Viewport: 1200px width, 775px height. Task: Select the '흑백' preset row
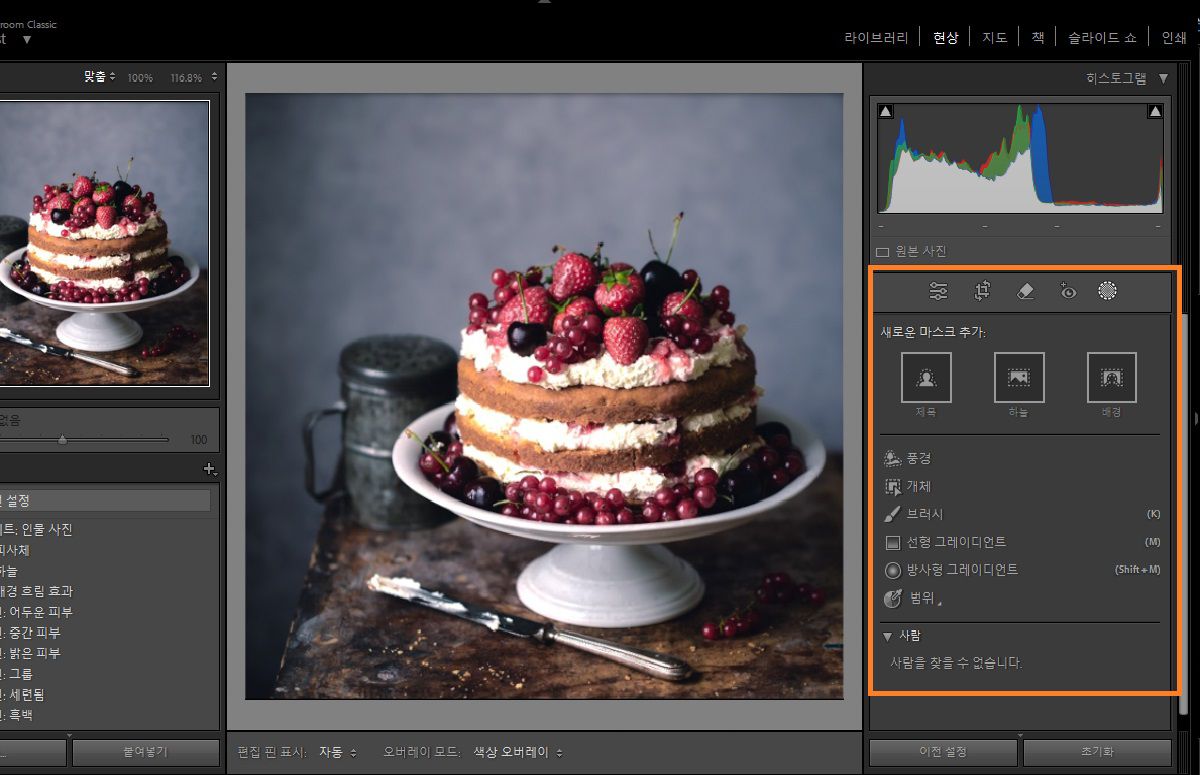(x=105, y=715)
